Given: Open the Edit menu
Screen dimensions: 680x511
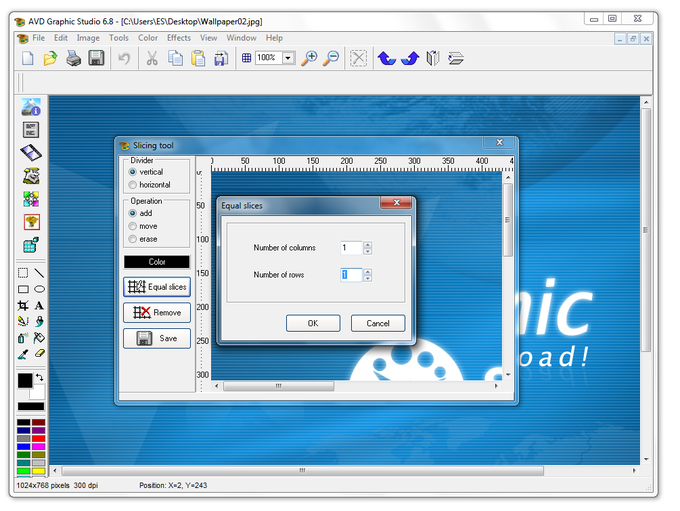Looking at the screenshot, I should [x=61, y=38].
